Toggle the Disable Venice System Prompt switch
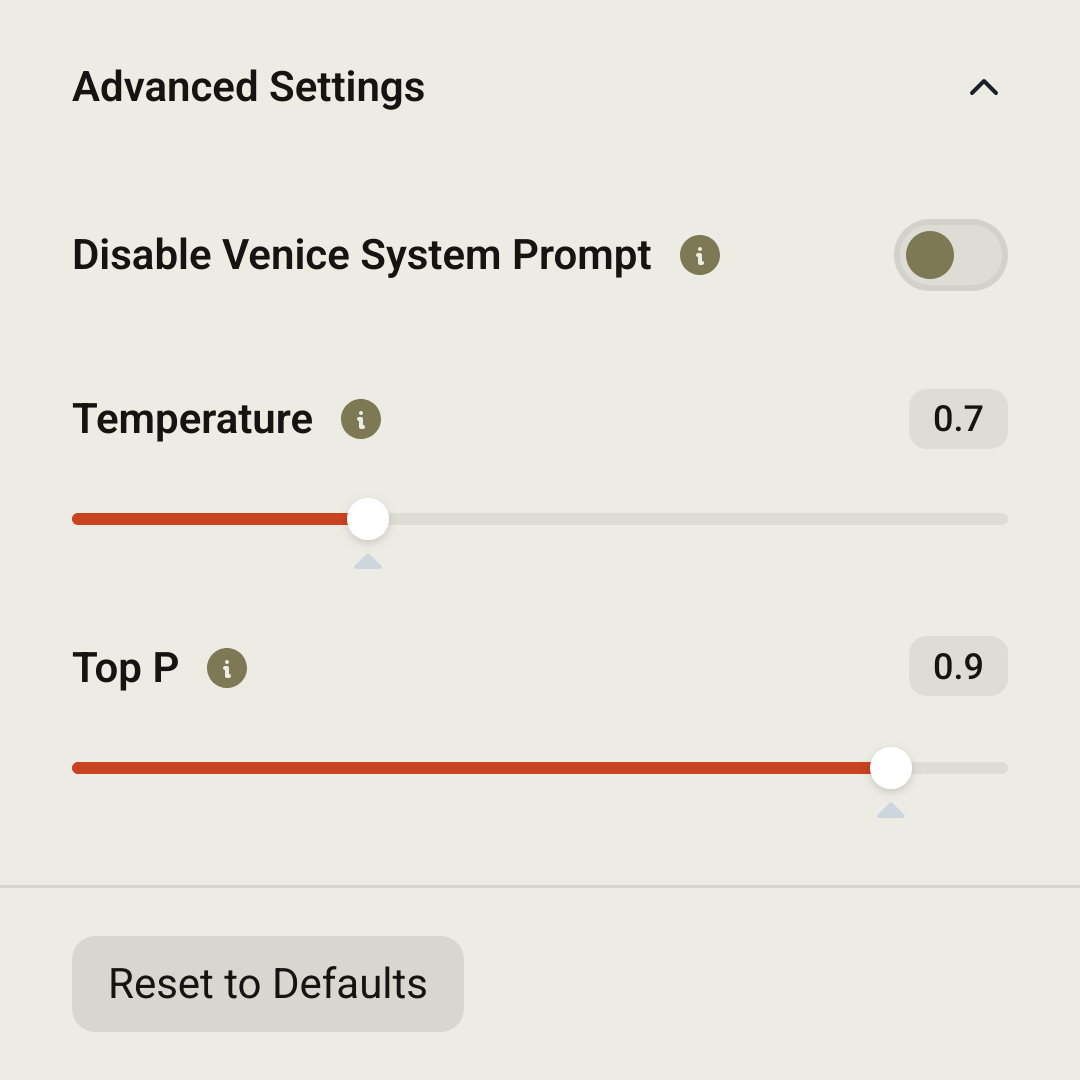Screen dimensions: 1080x1080 950,255
